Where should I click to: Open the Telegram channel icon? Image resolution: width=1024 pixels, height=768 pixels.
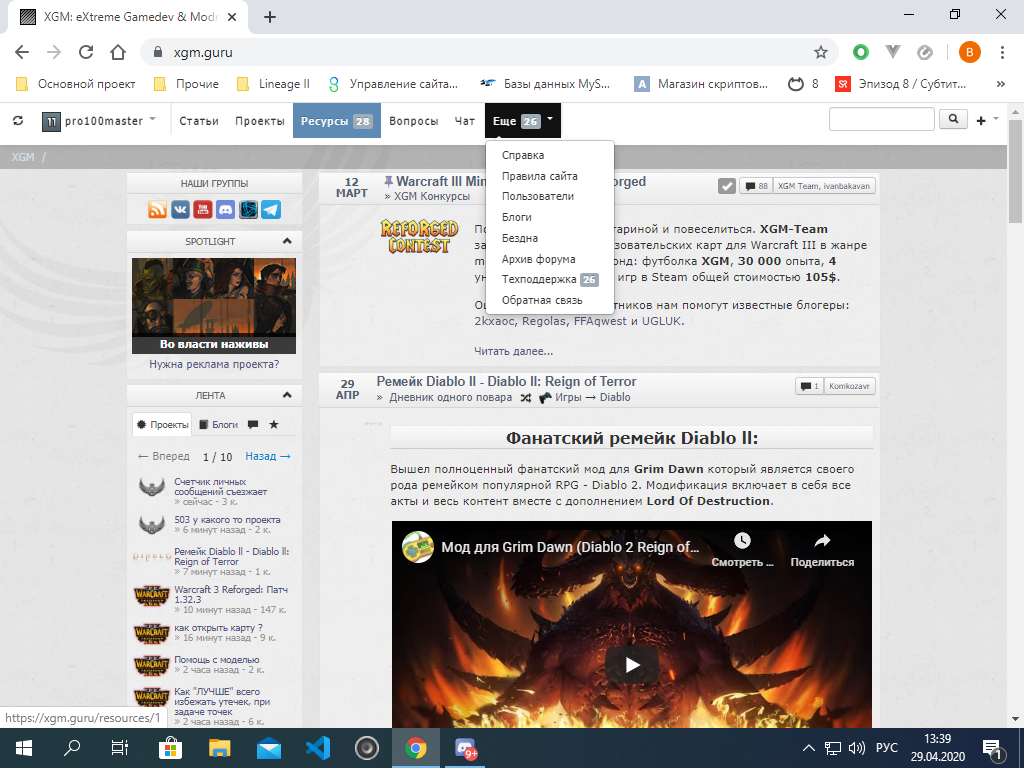pos(271,210)
